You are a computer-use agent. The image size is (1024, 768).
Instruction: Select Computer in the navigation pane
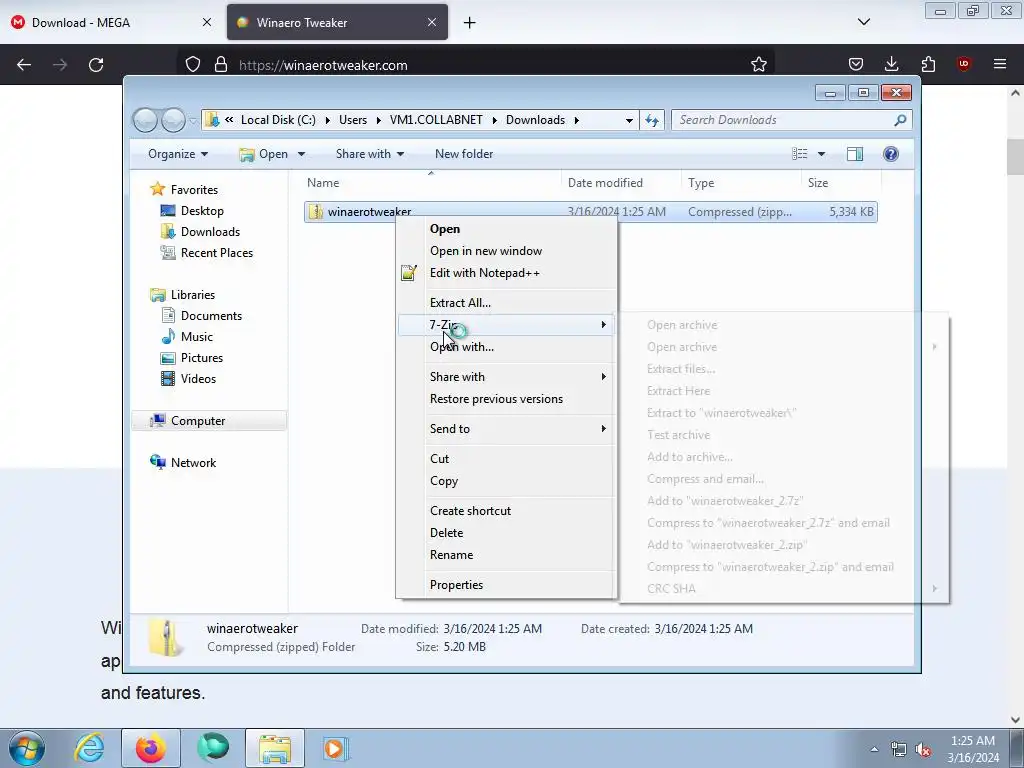[x=197, y=421]
